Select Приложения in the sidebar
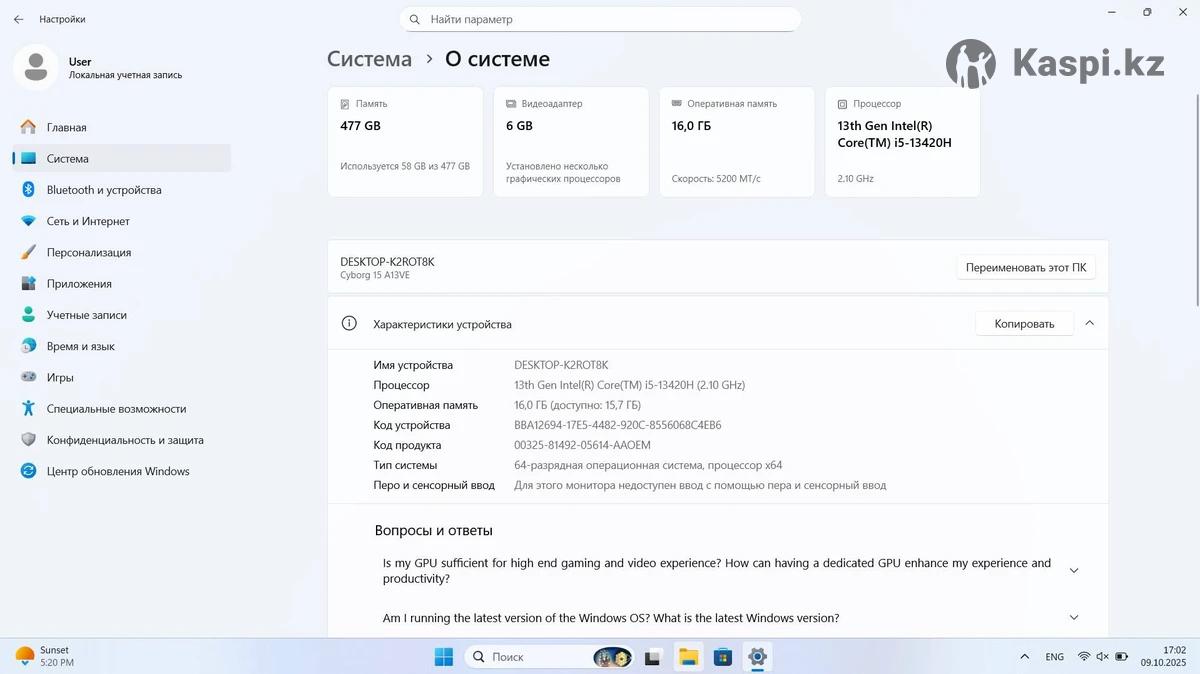Viewport: 1200px width, 674px height. pyautogui.click(x=79, y=284)
